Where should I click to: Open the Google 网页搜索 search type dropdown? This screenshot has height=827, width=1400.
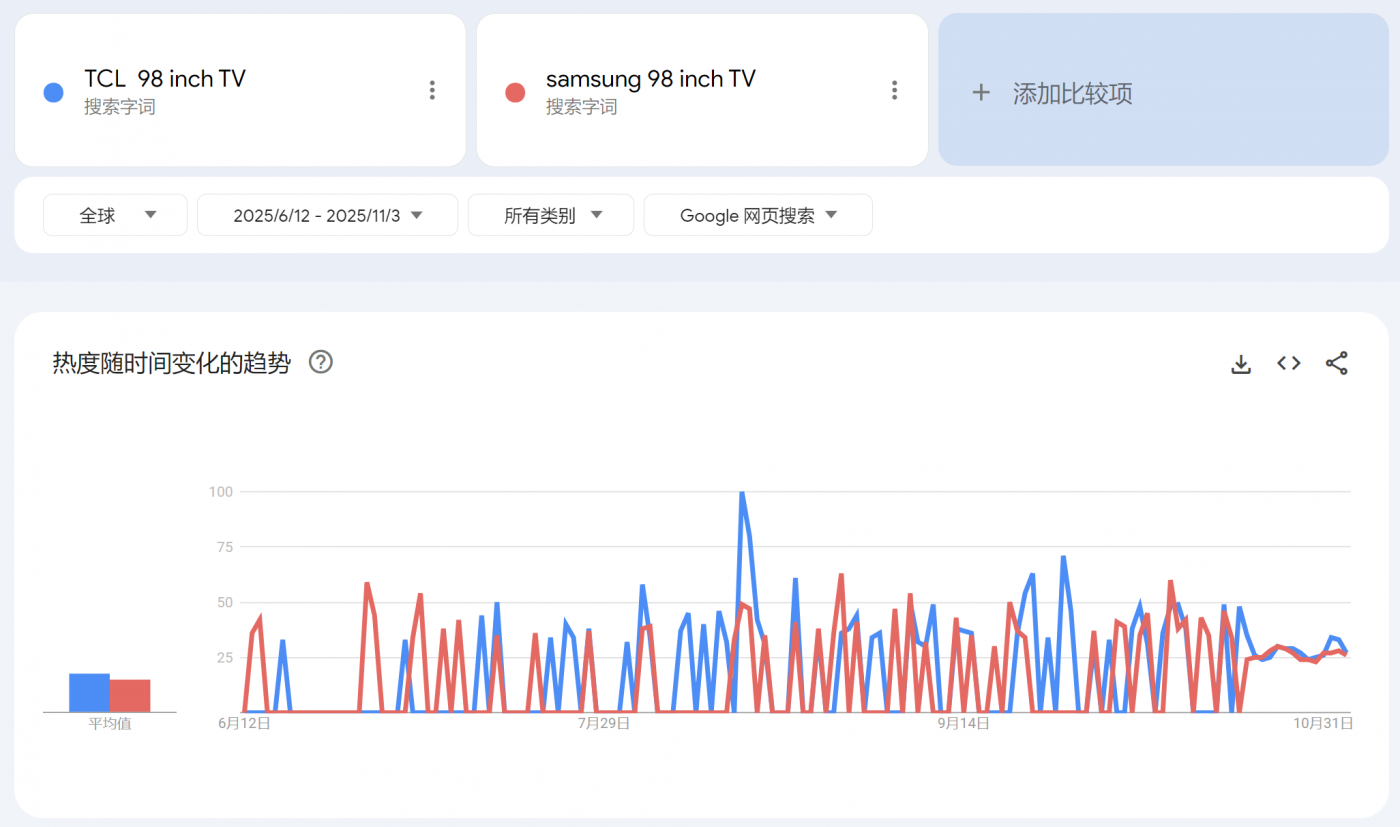757,215
